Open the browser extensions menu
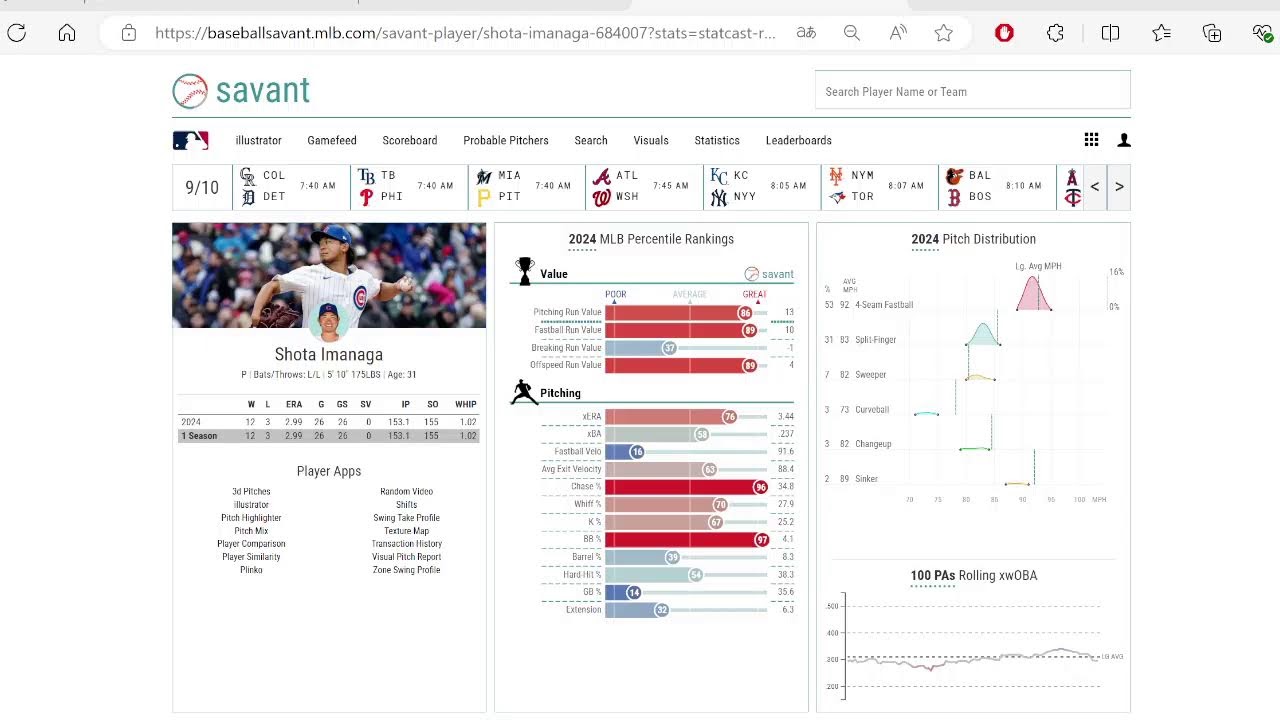This screenshot has height=720, width=1280. click(x=1056, y=33)
